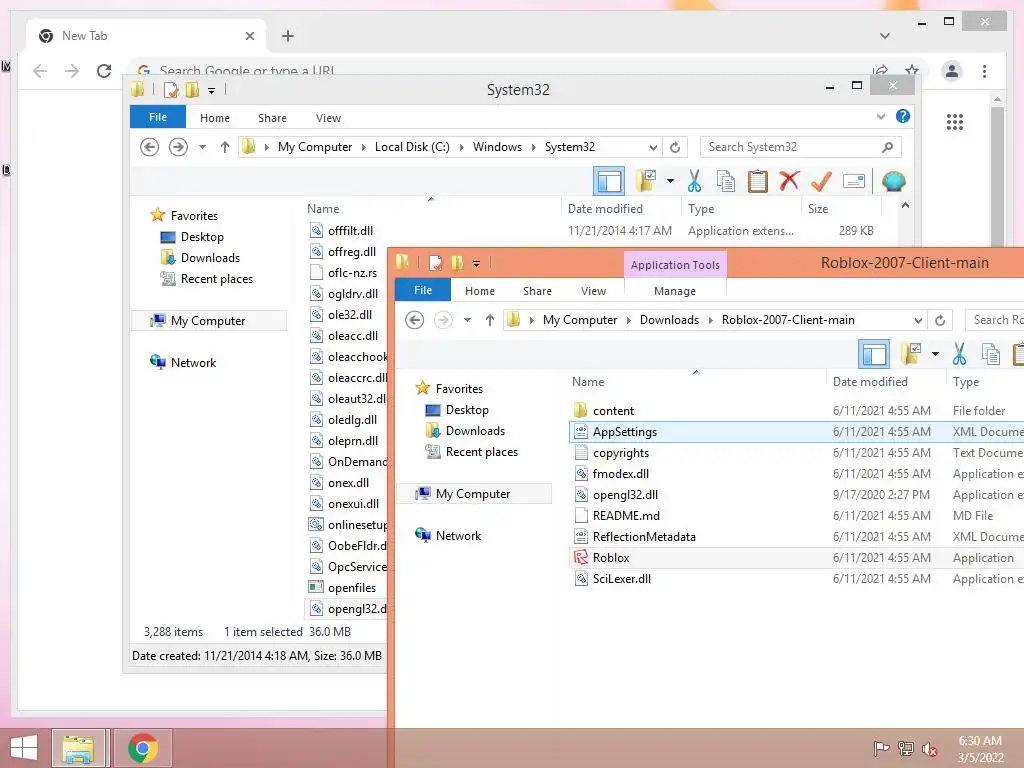
Task: Select SciLexer.dll file
Action: click(612, 579)
